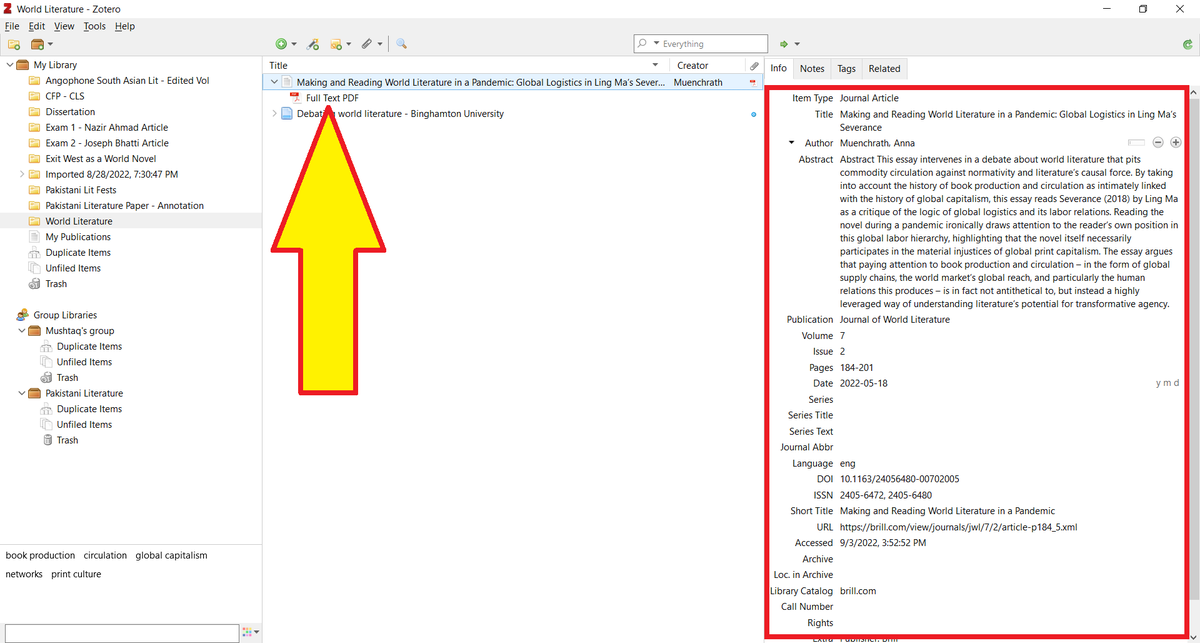Sort items by Title column header
This screenshot has height=643, width=1200.
coord(465,65)
